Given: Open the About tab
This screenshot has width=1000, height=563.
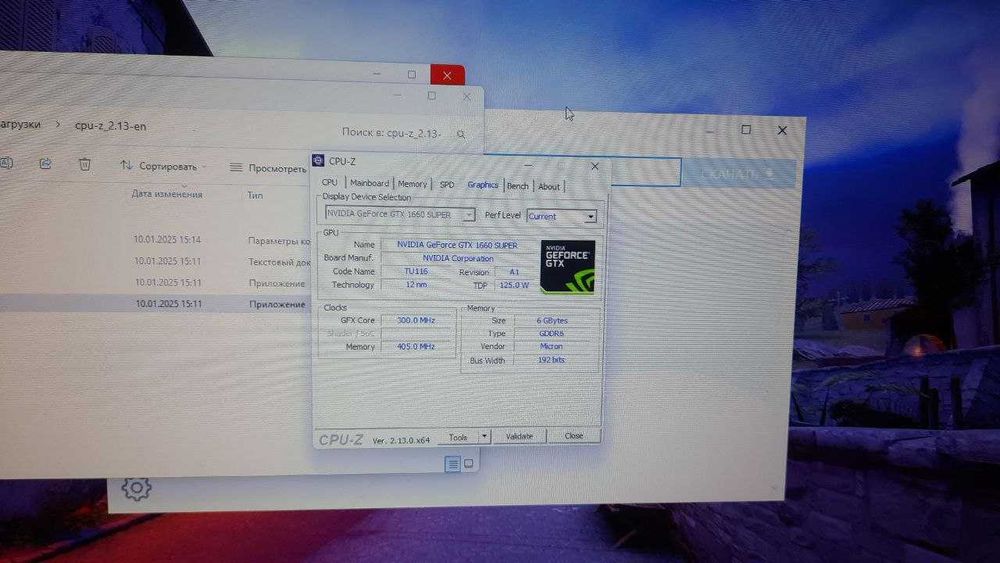Looking at the screenshot, I should [548, 186].
